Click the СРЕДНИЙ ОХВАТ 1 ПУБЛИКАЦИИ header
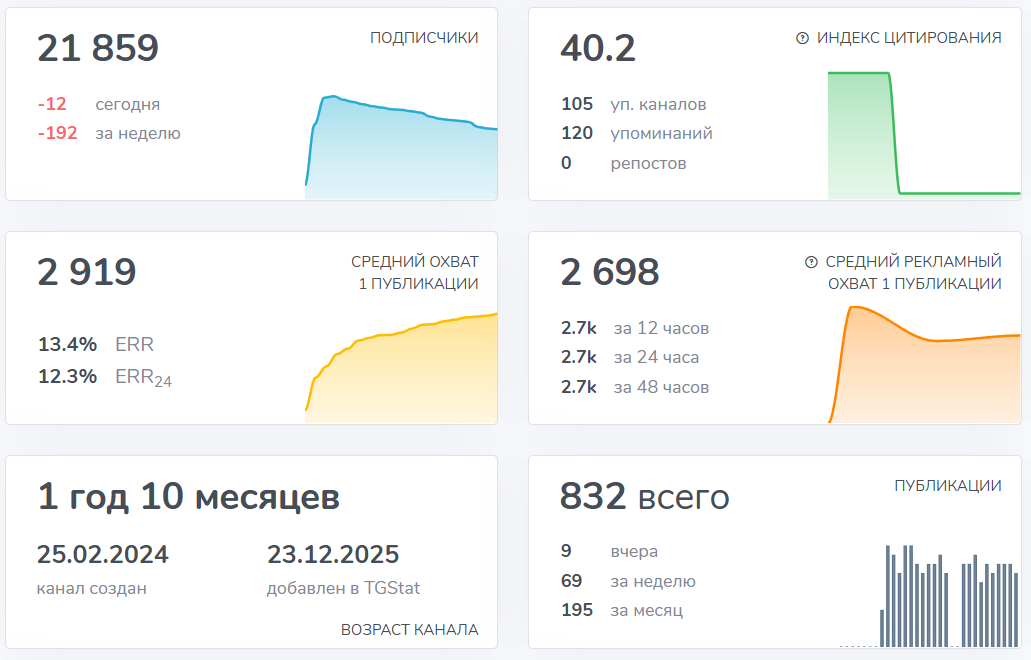The width and height of the screenshot is (1031, 660). click(414, 271)
